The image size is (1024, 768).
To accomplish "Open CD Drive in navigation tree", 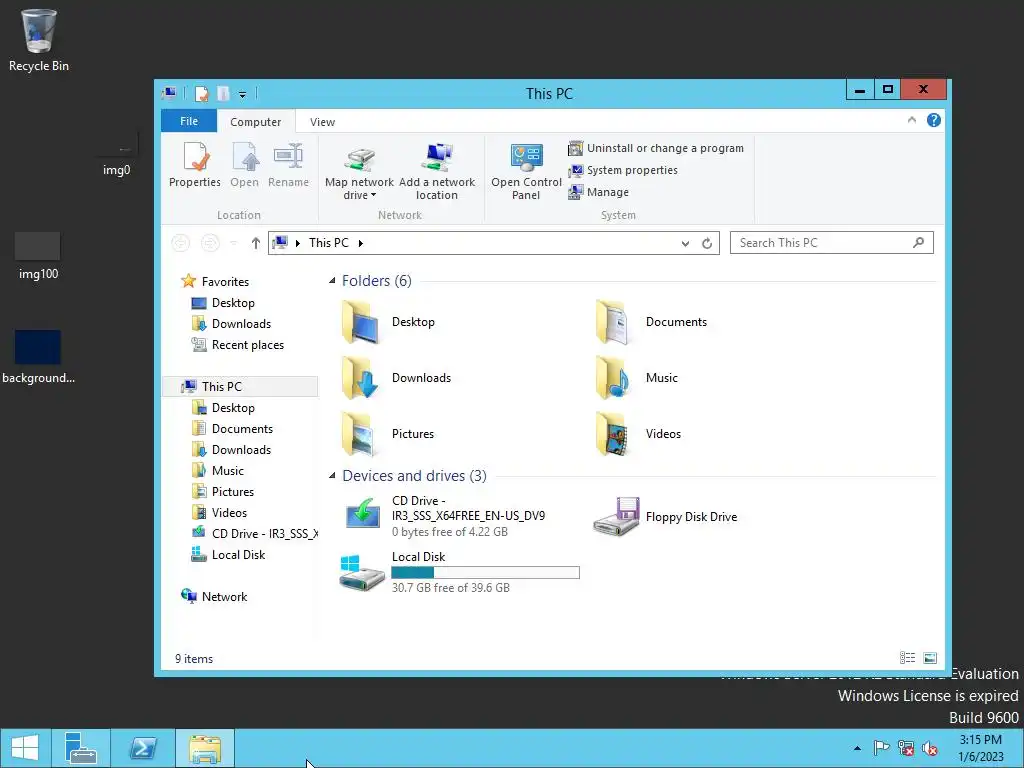I will pos(255,534).
